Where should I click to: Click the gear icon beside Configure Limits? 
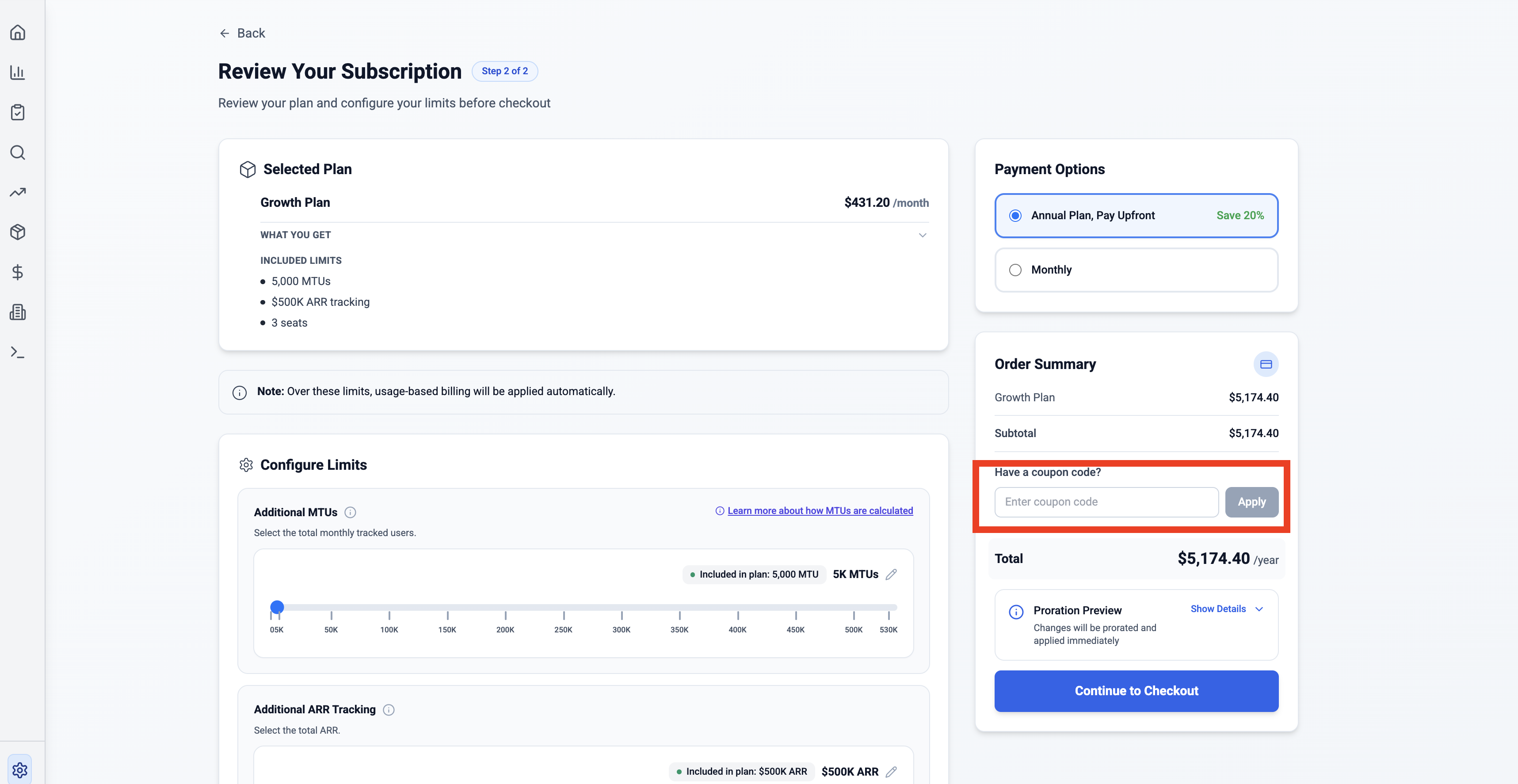pyautogui.click(x=246, y=465)
